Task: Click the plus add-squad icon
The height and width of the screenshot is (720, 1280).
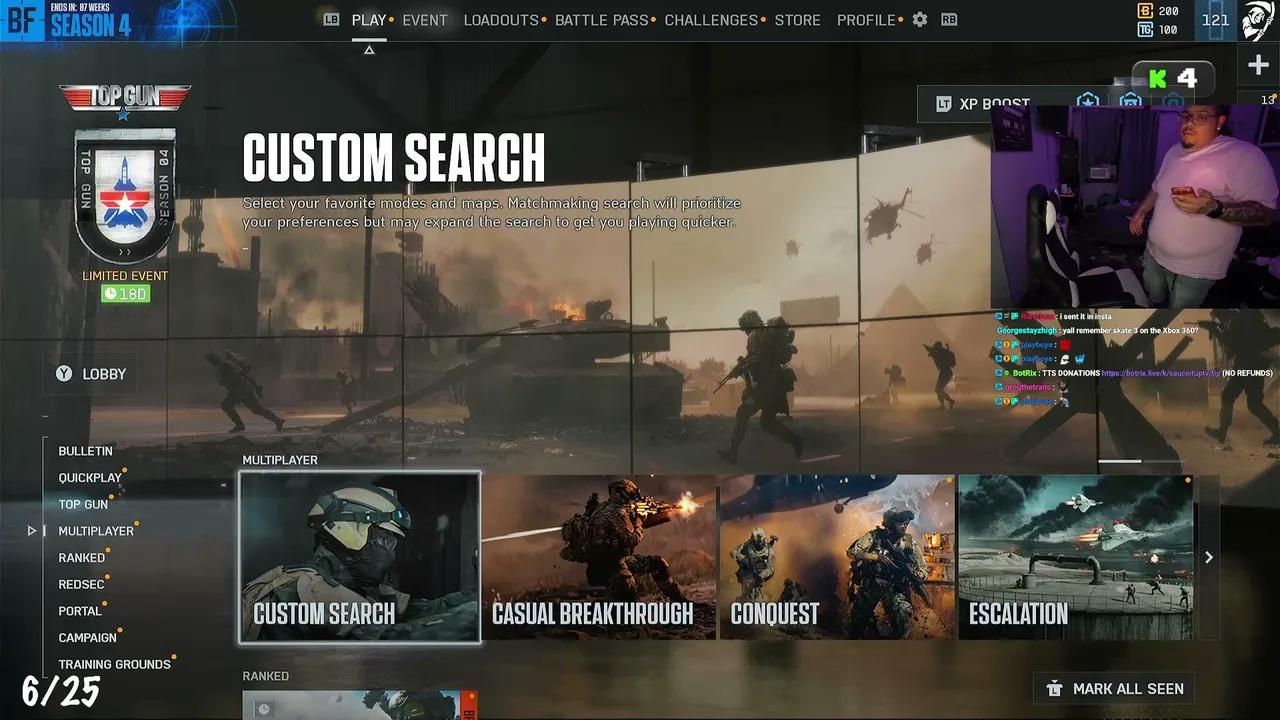Action: click(x=1258, y=66)
